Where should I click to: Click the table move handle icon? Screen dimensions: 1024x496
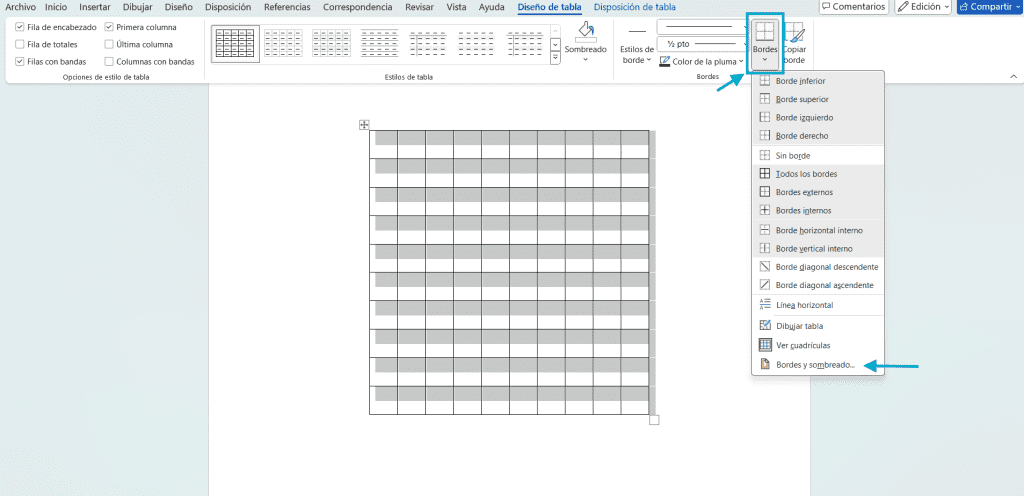coord(364,125)
